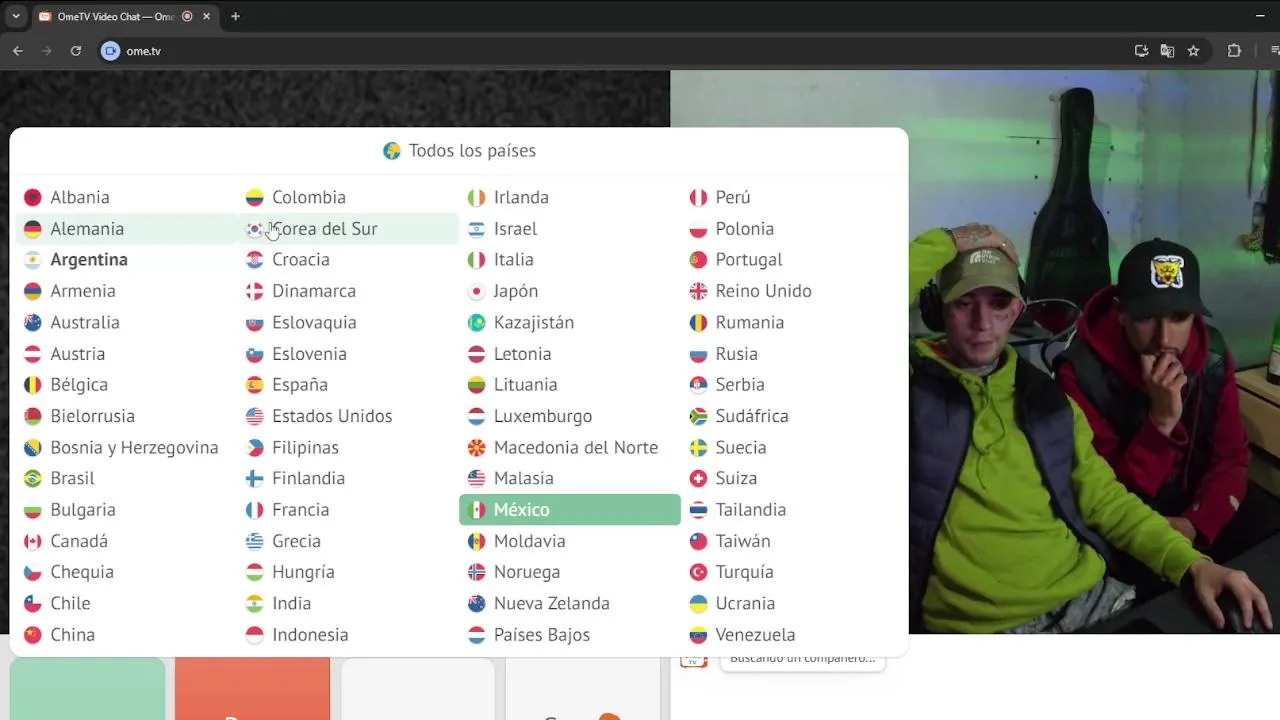Select Hungría as country
Image resolution: width=1280 pixels, height=720 pixels.
(x=348, y=572)
